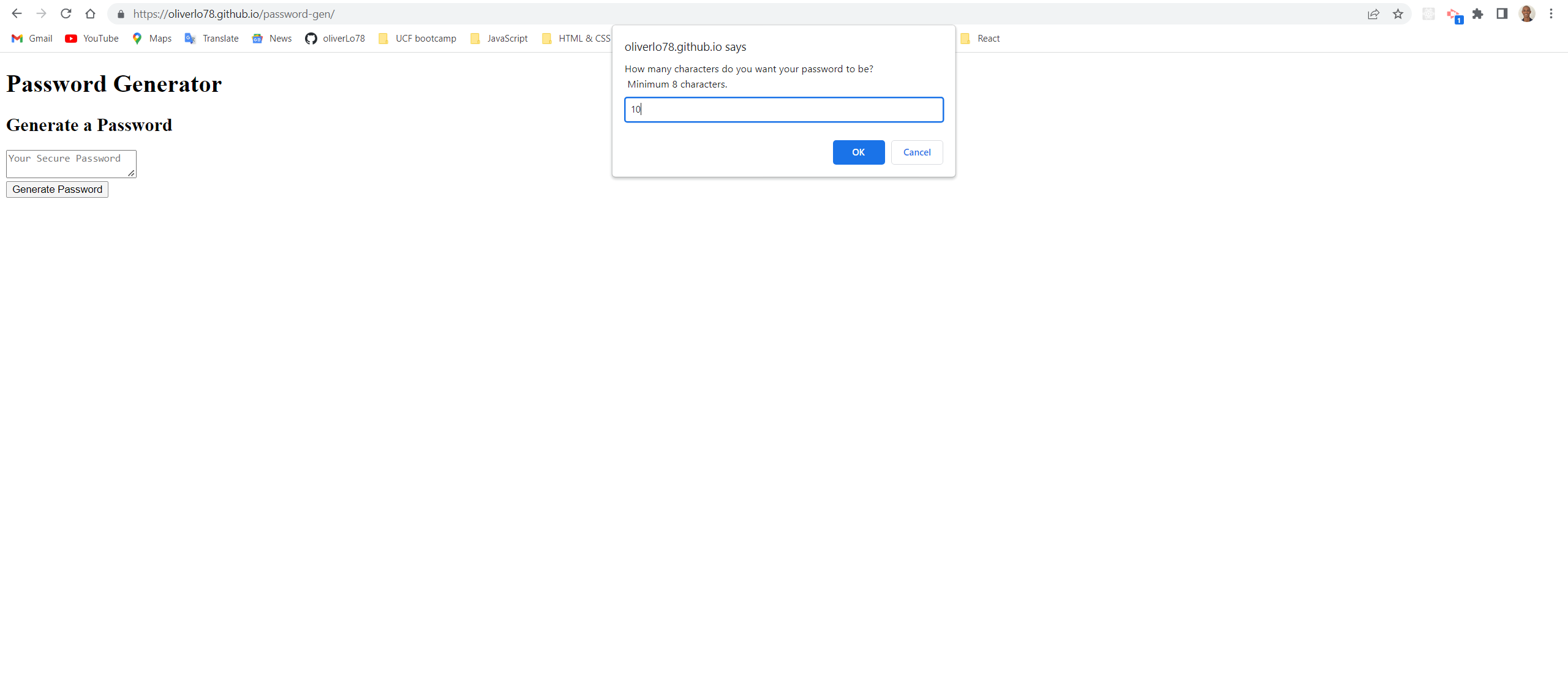Toggle the bookmark star for this page
The height and width of the screenshot is (693, 1568).
(1398, 13)
